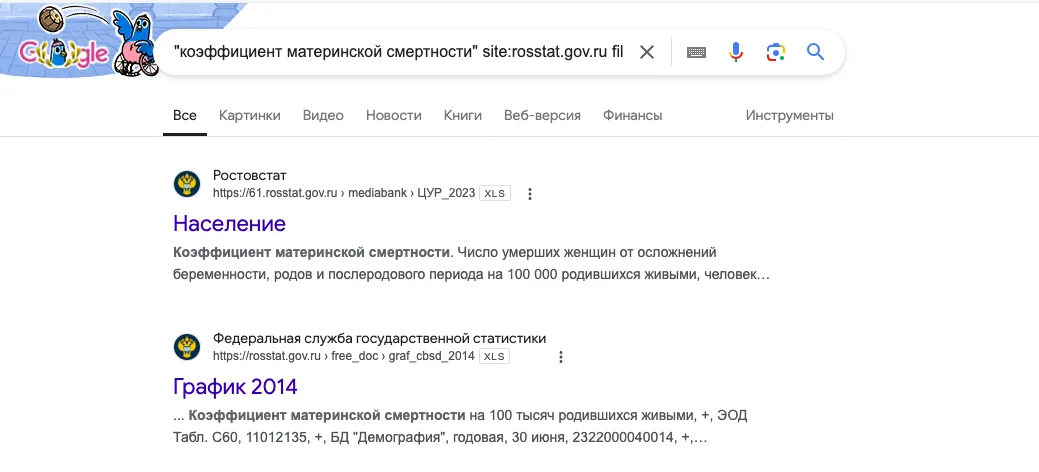This screenshot has width=1039, height=472.
Task: Click the Федеральная служба государственной статистики favicon
Action: [x=187, y=347]
